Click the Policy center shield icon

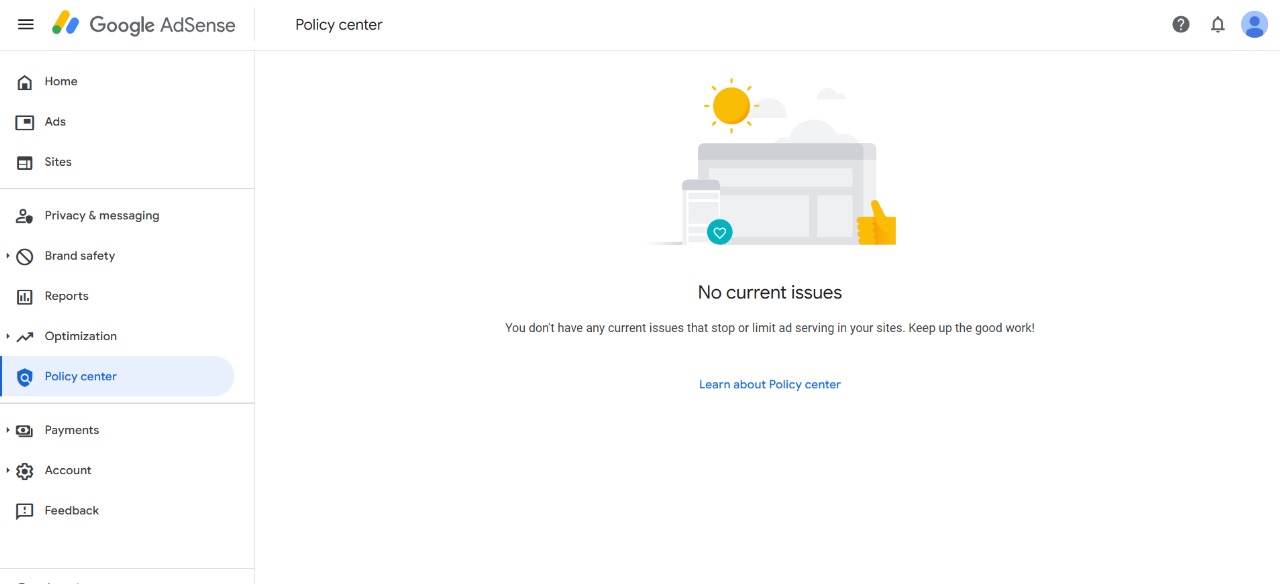pos(25,377)
